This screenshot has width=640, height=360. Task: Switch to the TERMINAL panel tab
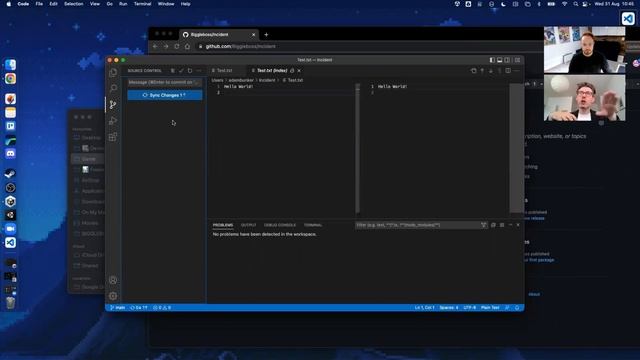313,225
